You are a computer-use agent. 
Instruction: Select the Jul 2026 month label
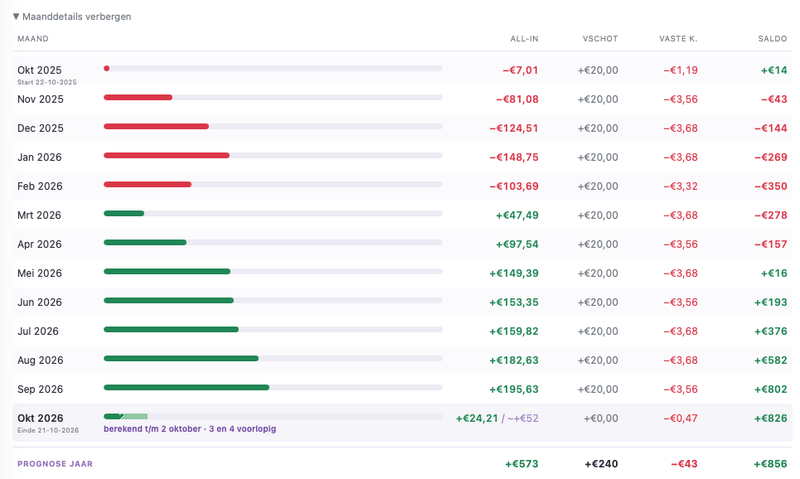(38, 332)
